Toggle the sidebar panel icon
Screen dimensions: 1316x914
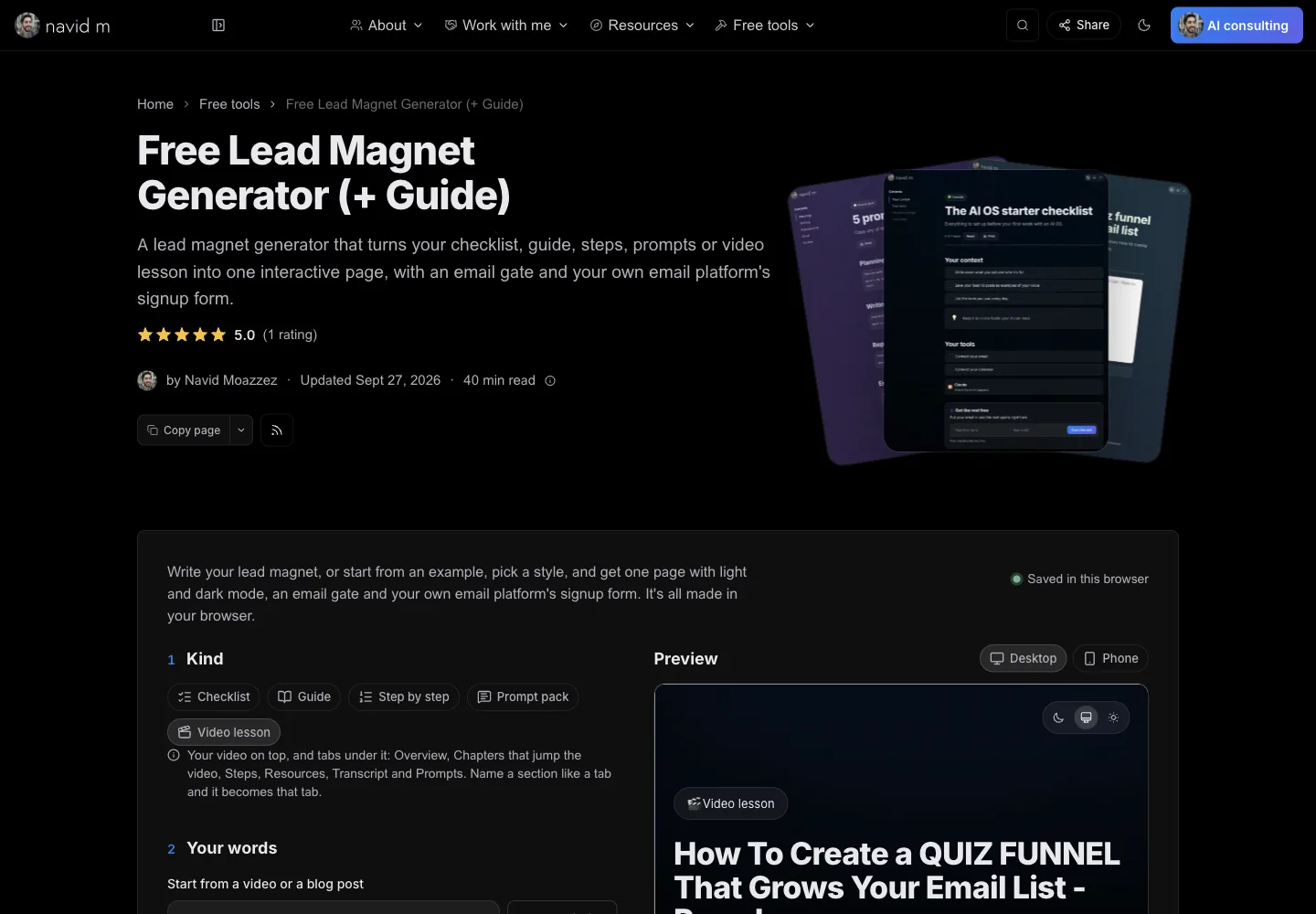pos(218,26)
